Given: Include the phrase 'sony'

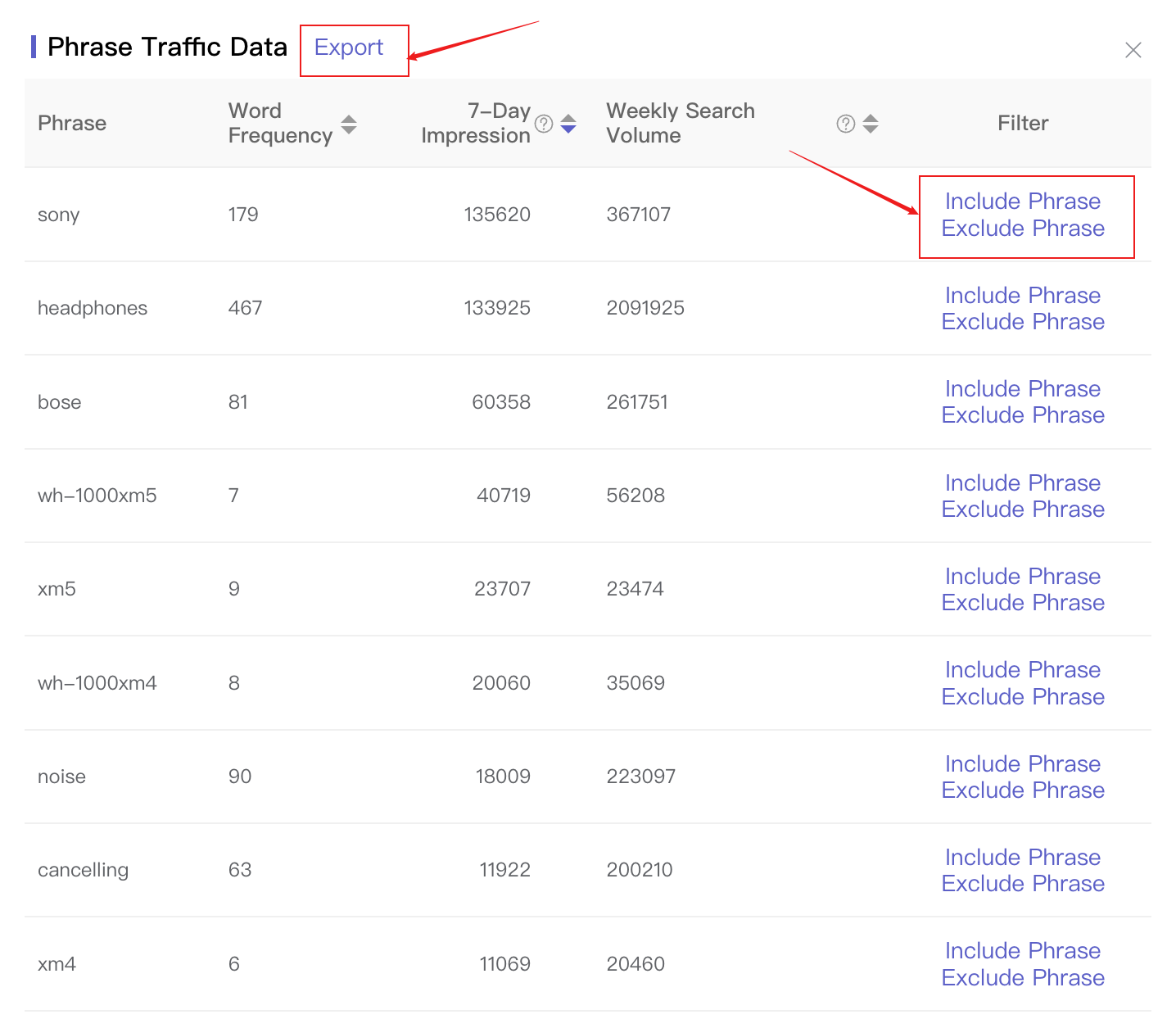Looking at the screenshot, I should click(1022, 201).
